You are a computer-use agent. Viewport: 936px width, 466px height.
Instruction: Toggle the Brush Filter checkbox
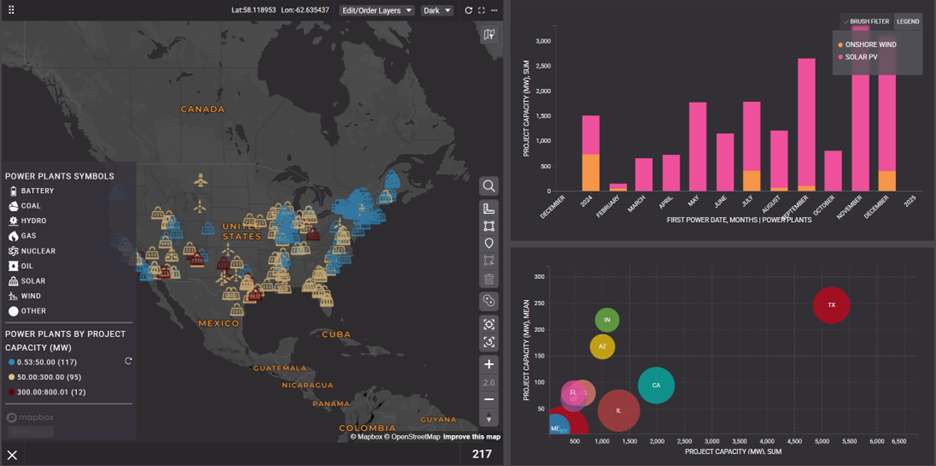[846, 21]
